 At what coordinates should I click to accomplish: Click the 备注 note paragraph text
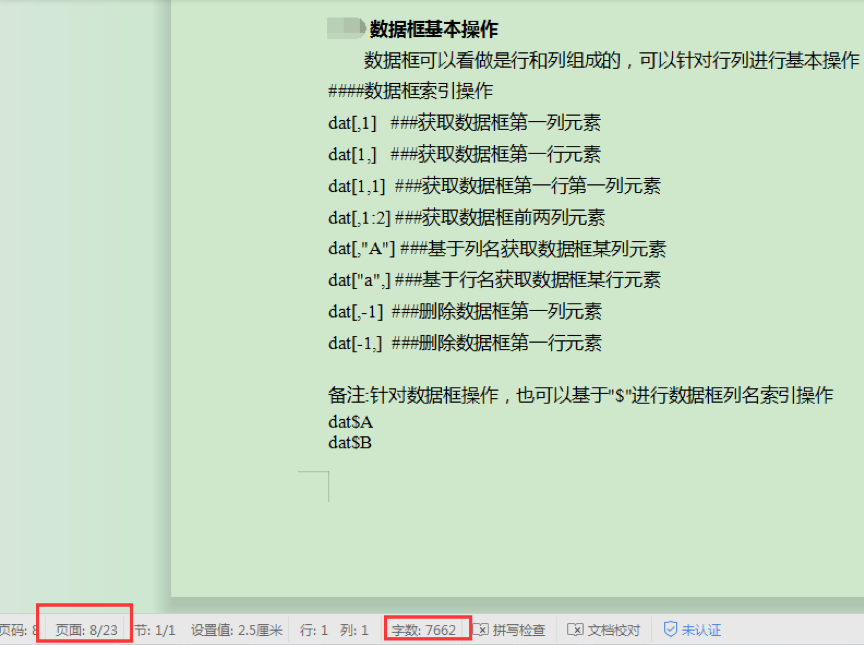point(580,395)
